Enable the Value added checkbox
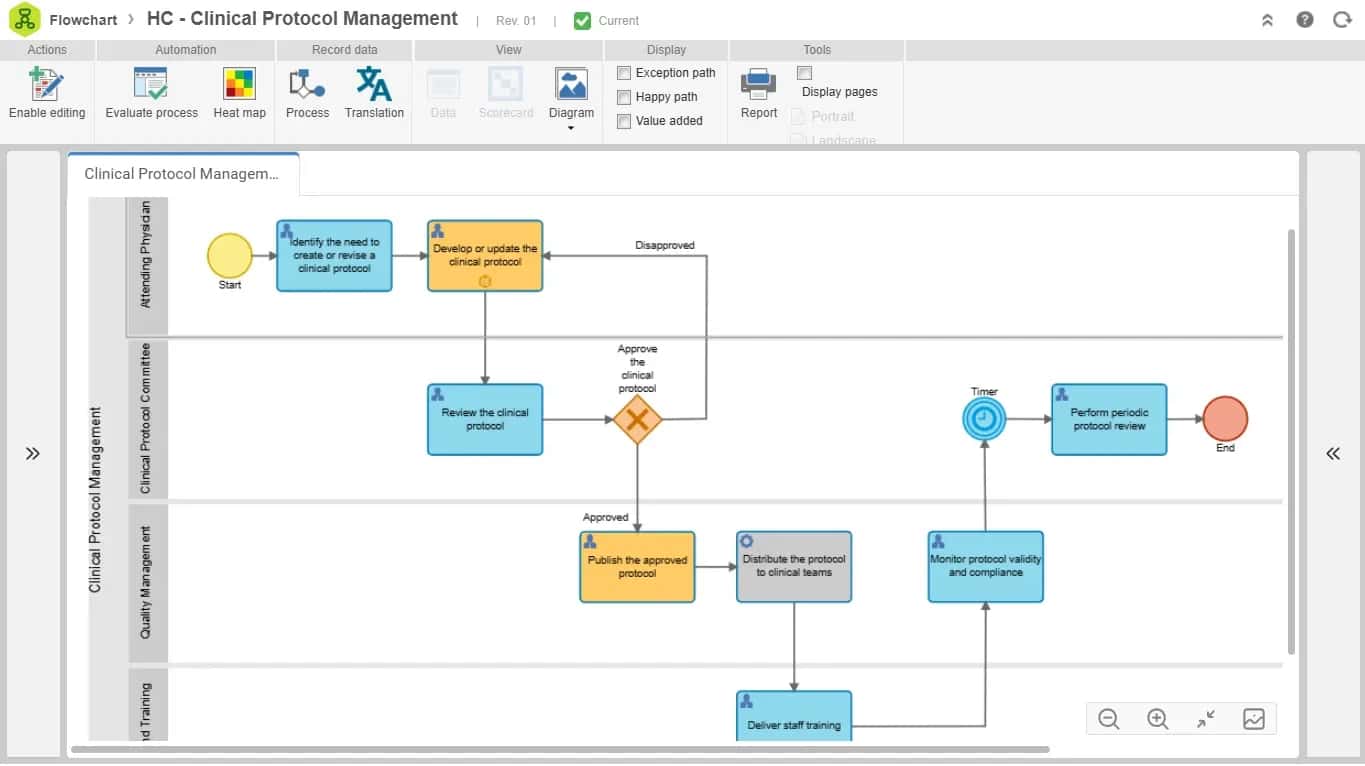 (624, 121)
